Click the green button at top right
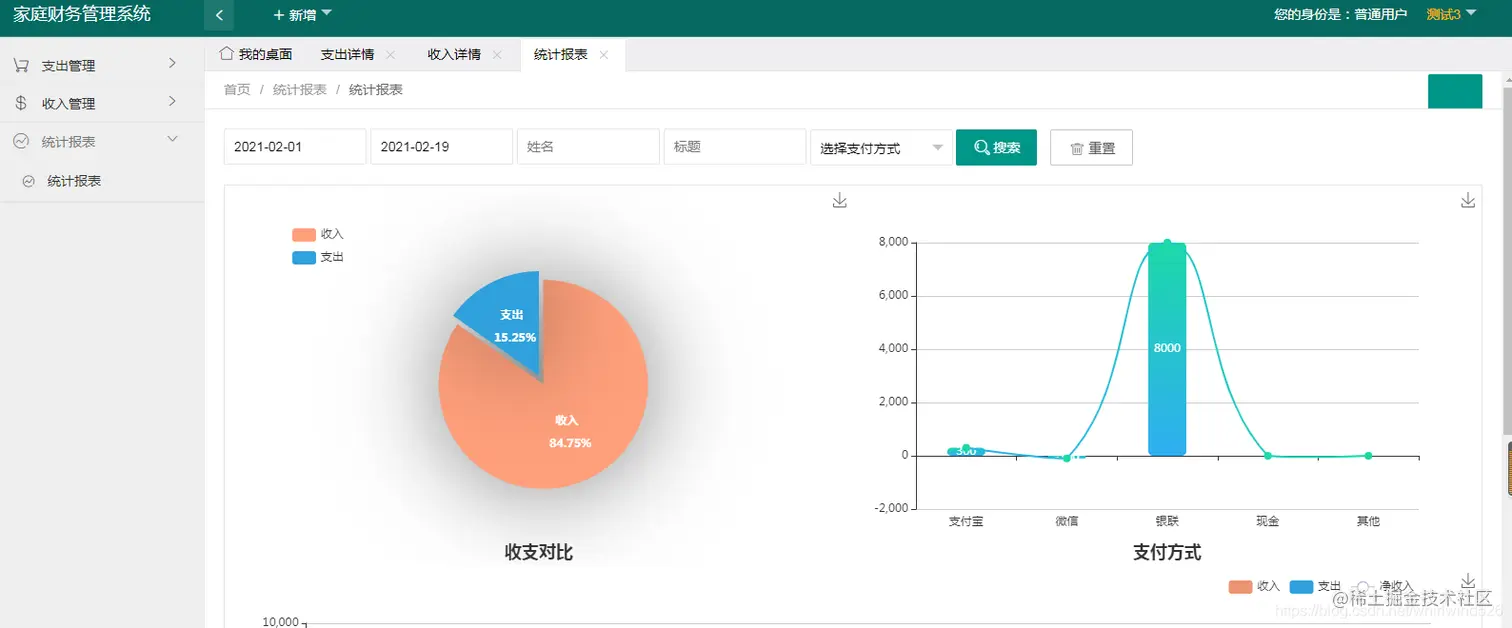 click(1454, 91)
